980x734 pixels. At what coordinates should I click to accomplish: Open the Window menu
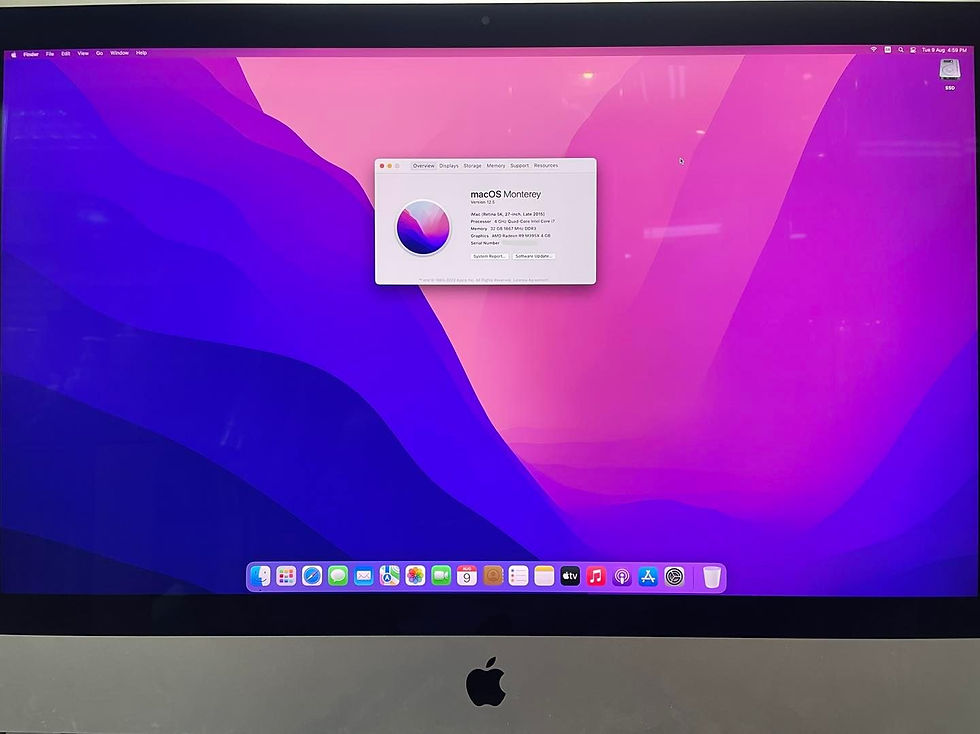coord(119,53)
